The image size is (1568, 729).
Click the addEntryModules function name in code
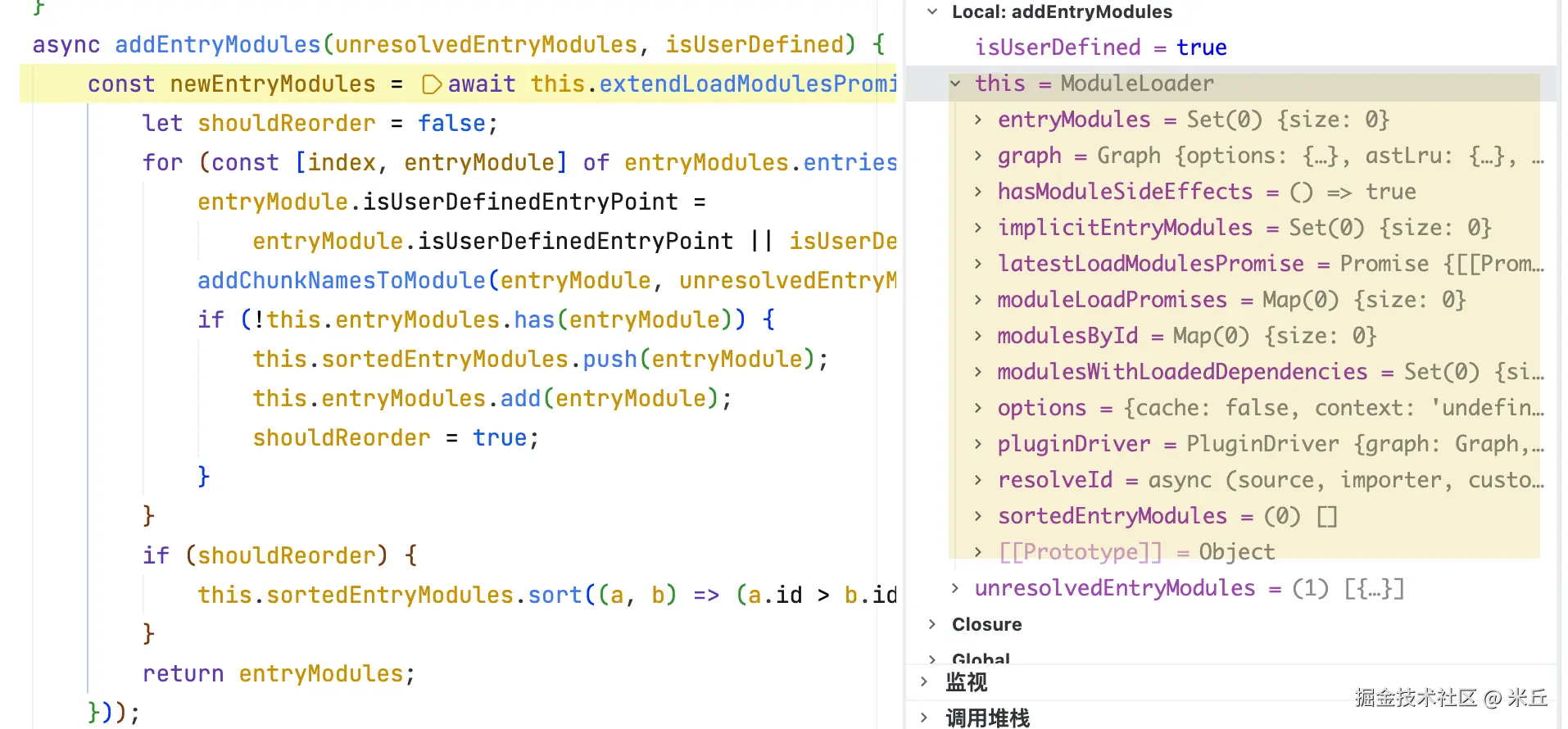coord(217,44)
